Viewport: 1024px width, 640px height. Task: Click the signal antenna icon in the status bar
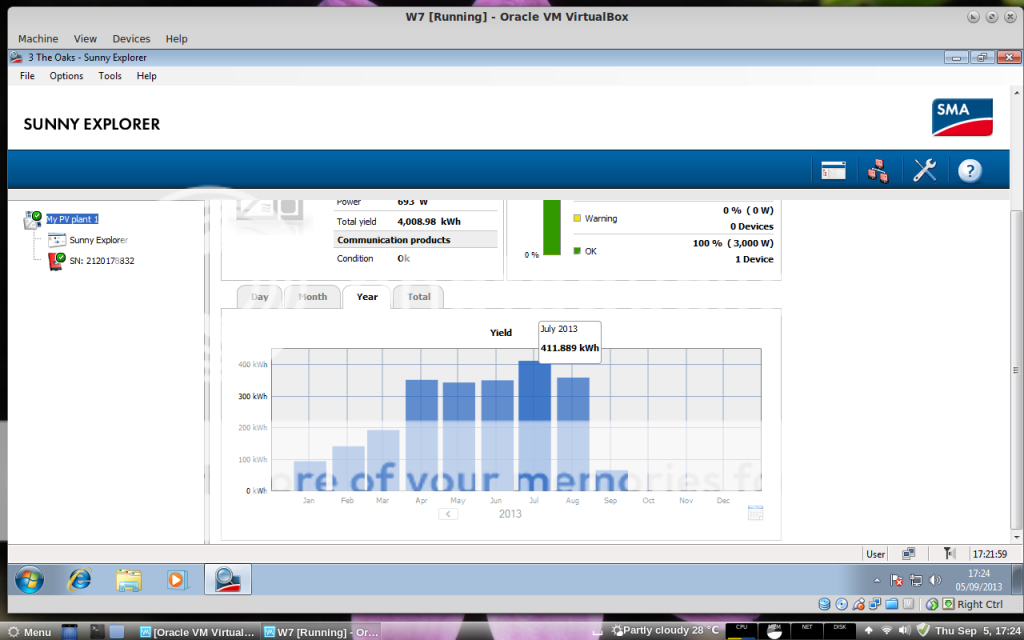tap(950, 554)
